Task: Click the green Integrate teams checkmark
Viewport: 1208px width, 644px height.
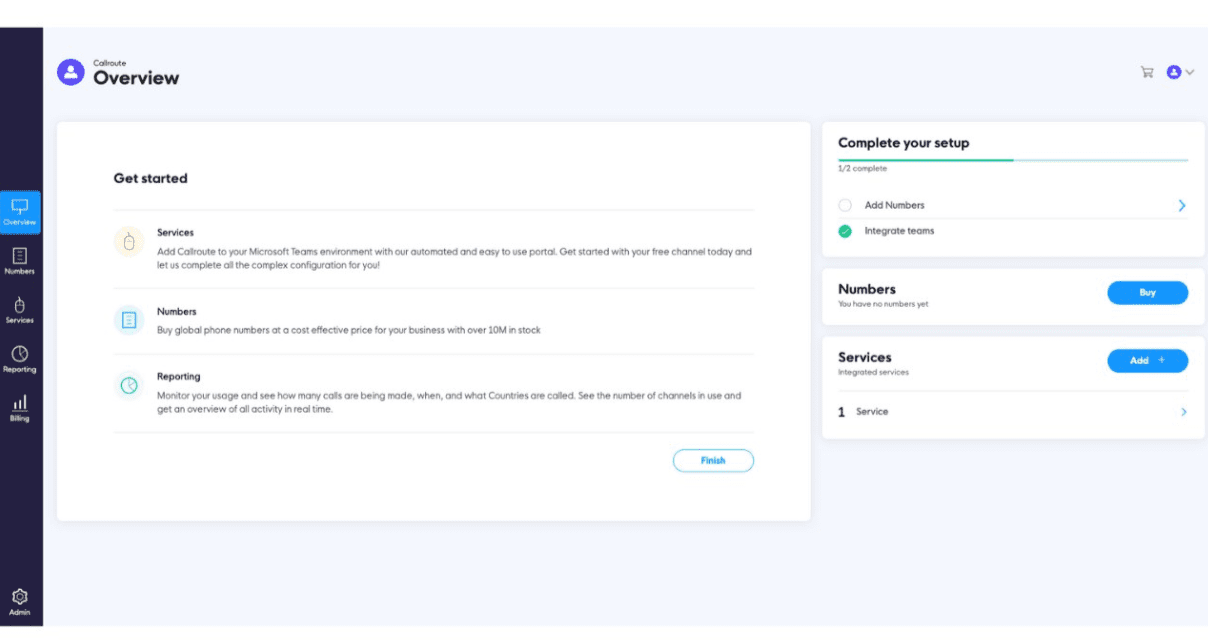Action: 845,231
